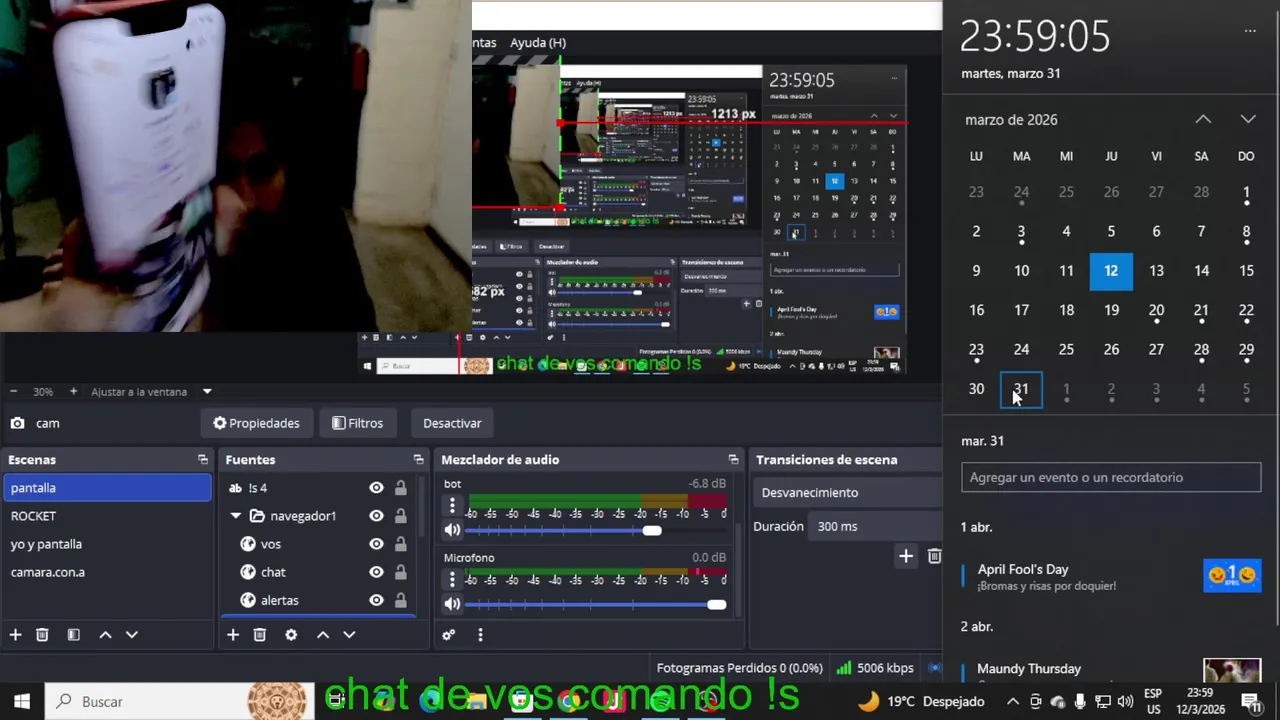This screenshot has height=720, width=1280.
Task: Open Filtros for the cam source
Action: pyautogui.click(x=357, y=423)
